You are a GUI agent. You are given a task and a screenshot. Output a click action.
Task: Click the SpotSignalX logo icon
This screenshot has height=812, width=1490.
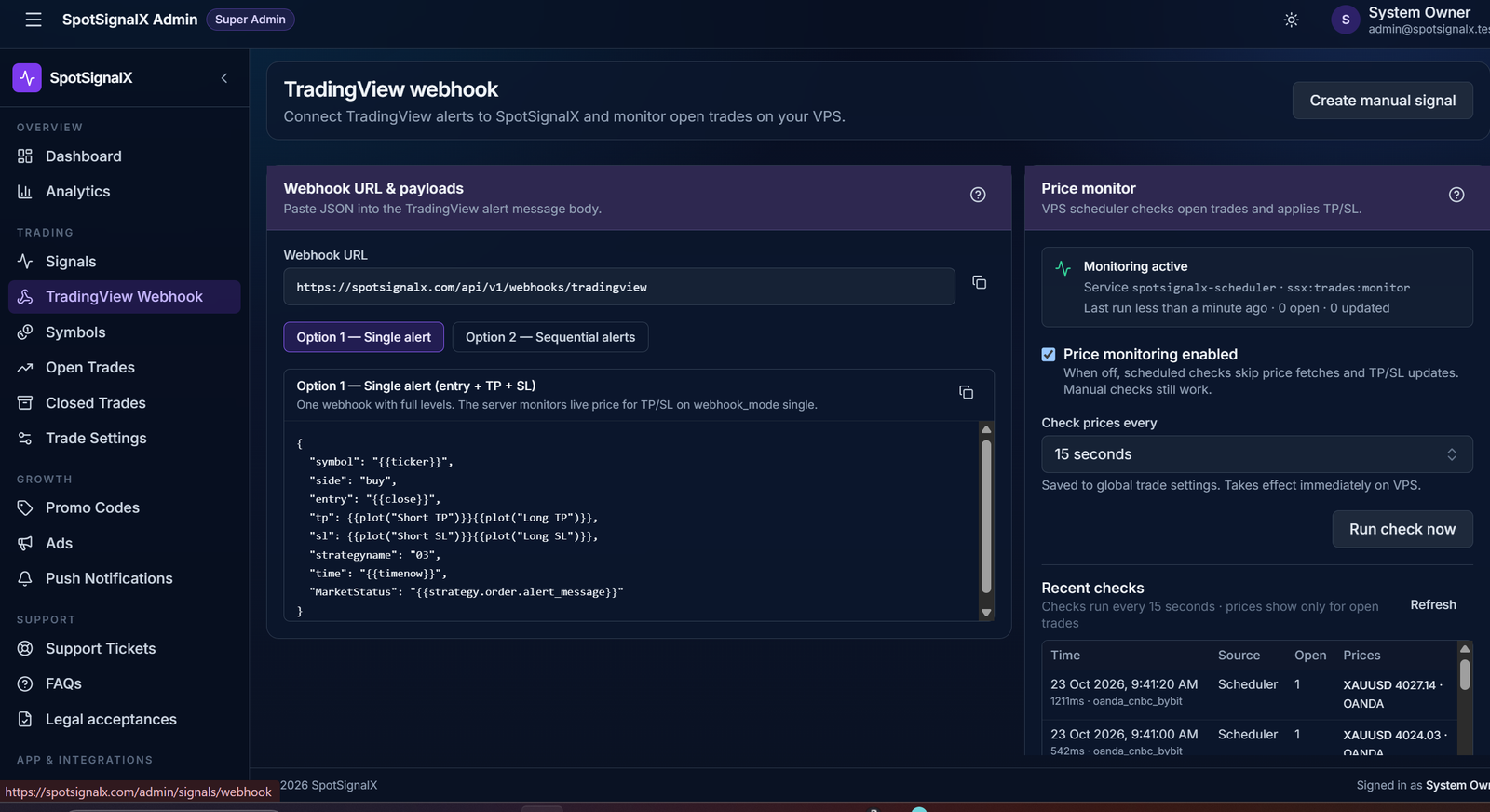pyautogui.click(x=27, y=77)
